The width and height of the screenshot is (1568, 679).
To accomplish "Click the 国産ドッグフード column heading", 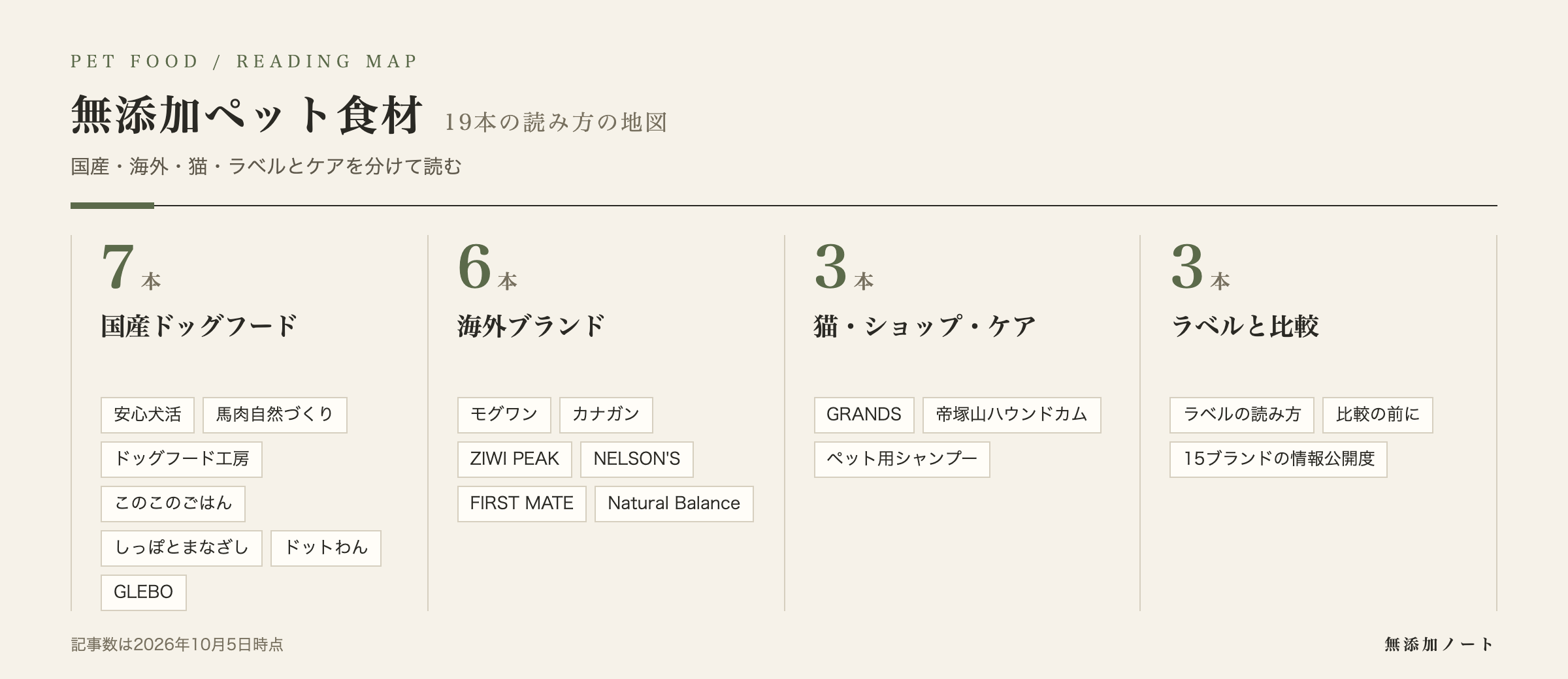I will (199, 326).
